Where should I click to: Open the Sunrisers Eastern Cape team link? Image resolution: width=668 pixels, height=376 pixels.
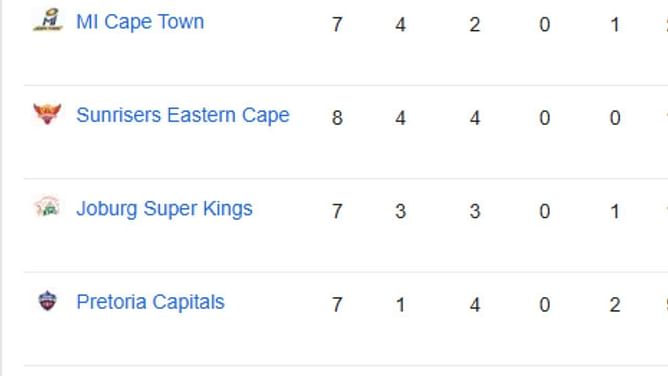click(x=183, y=115)
